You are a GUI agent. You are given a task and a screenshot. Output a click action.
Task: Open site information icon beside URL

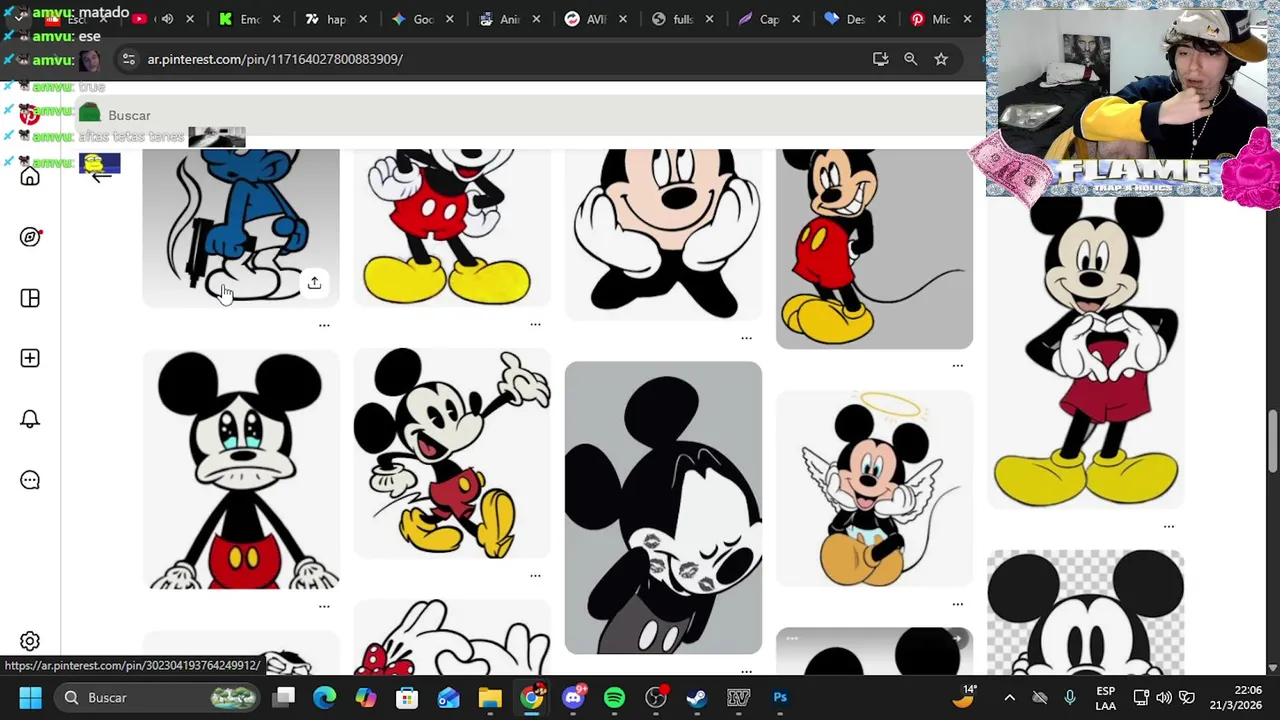pos(128,59)
